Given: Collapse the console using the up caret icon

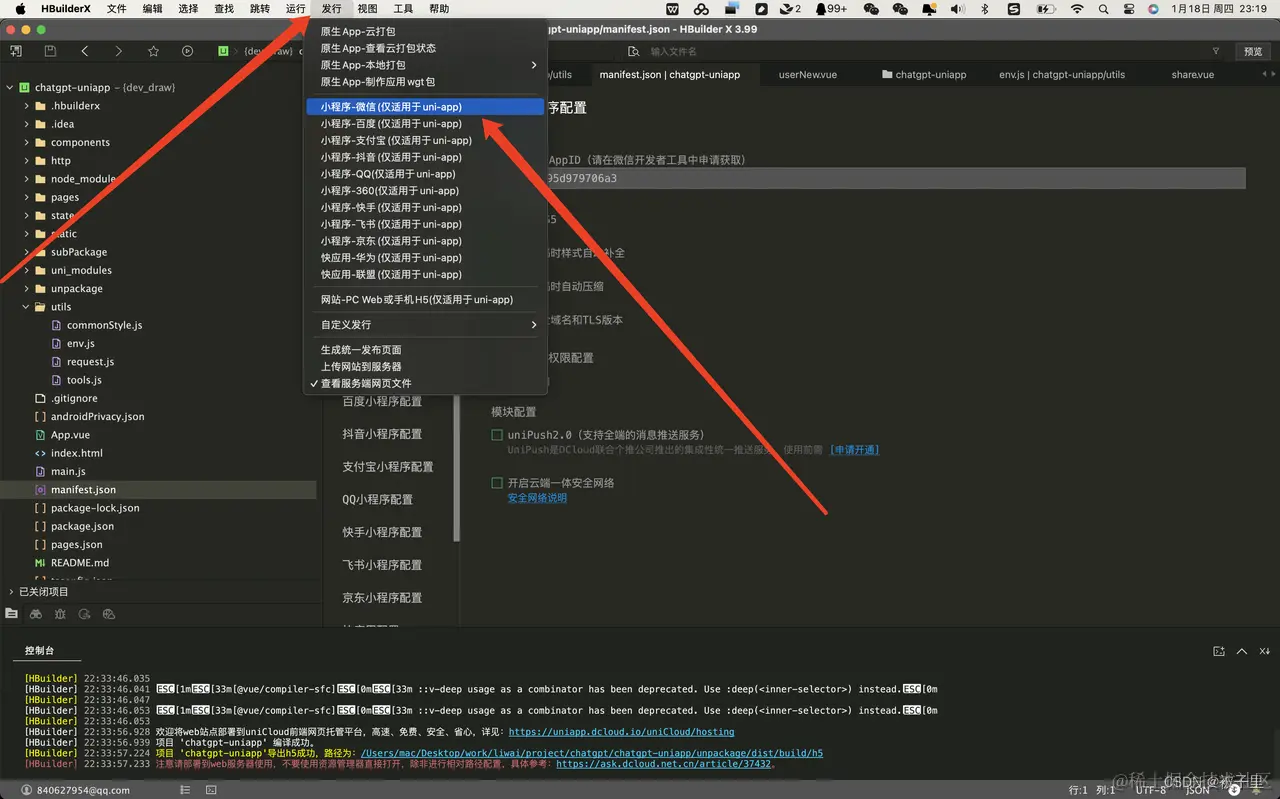Looking at the screenshot, I should pyautogui.click(x=1242, y=651).
